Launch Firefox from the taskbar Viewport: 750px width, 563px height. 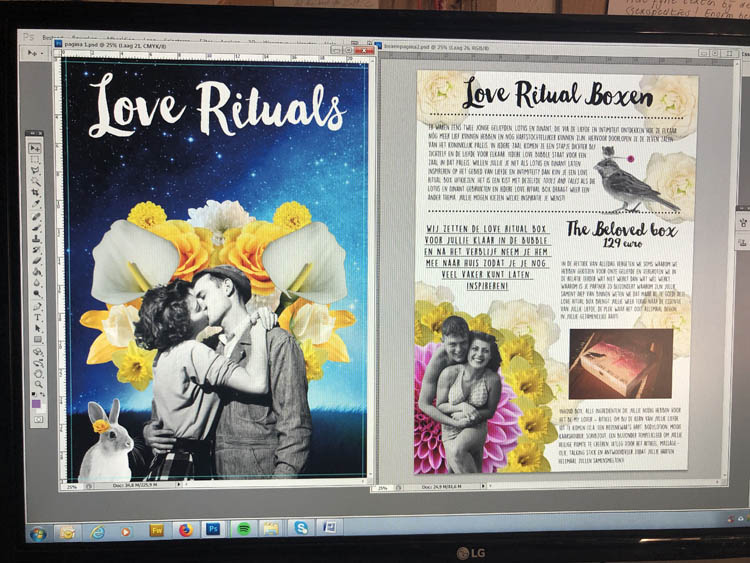[185, 529]
